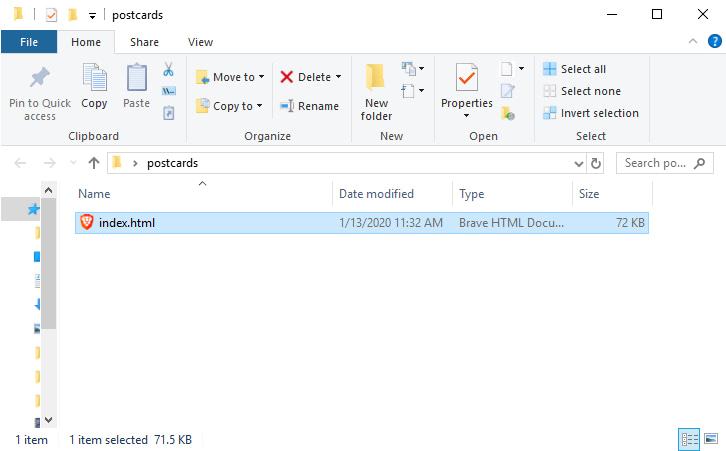Go up one folder level arrow

click(94, 163)
